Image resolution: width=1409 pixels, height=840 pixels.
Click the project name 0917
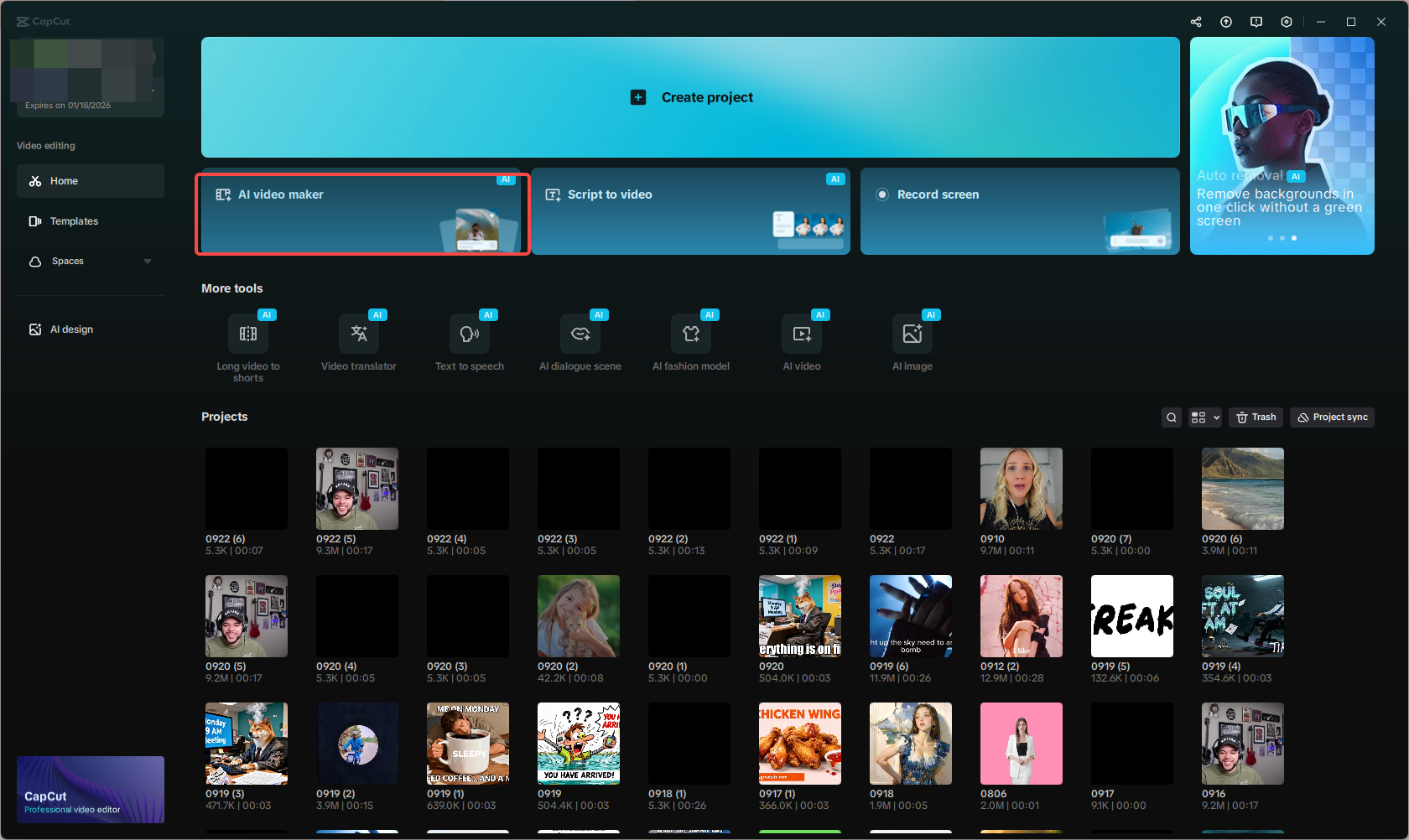(1103, 794)
